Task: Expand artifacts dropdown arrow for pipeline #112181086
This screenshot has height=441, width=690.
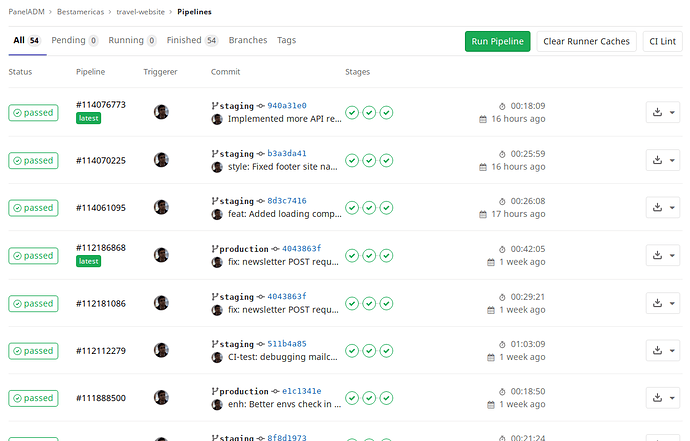Action: [672, 303]
